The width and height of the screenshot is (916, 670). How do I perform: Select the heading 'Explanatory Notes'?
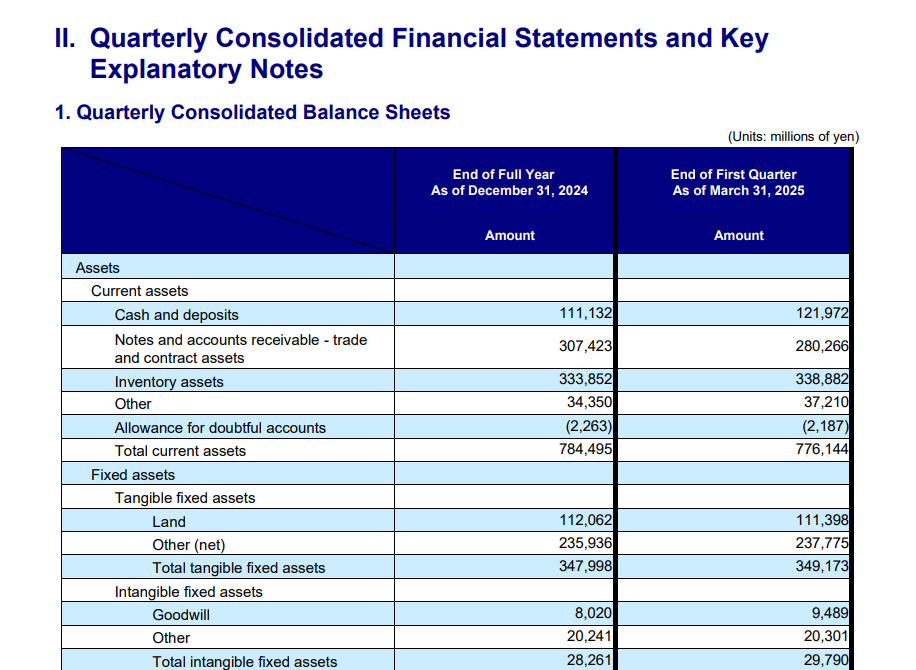206,70
